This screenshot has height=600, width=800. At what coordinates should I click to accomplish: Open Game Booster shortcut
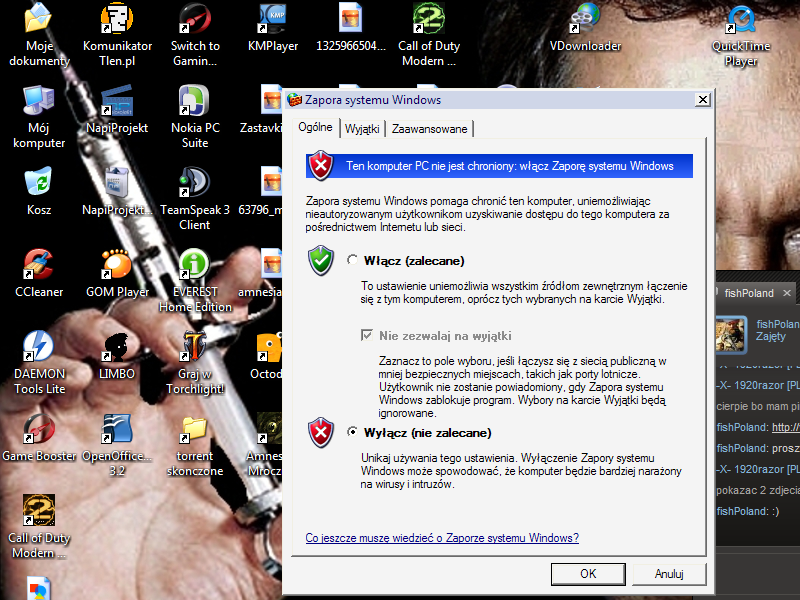tap(39, 438)
